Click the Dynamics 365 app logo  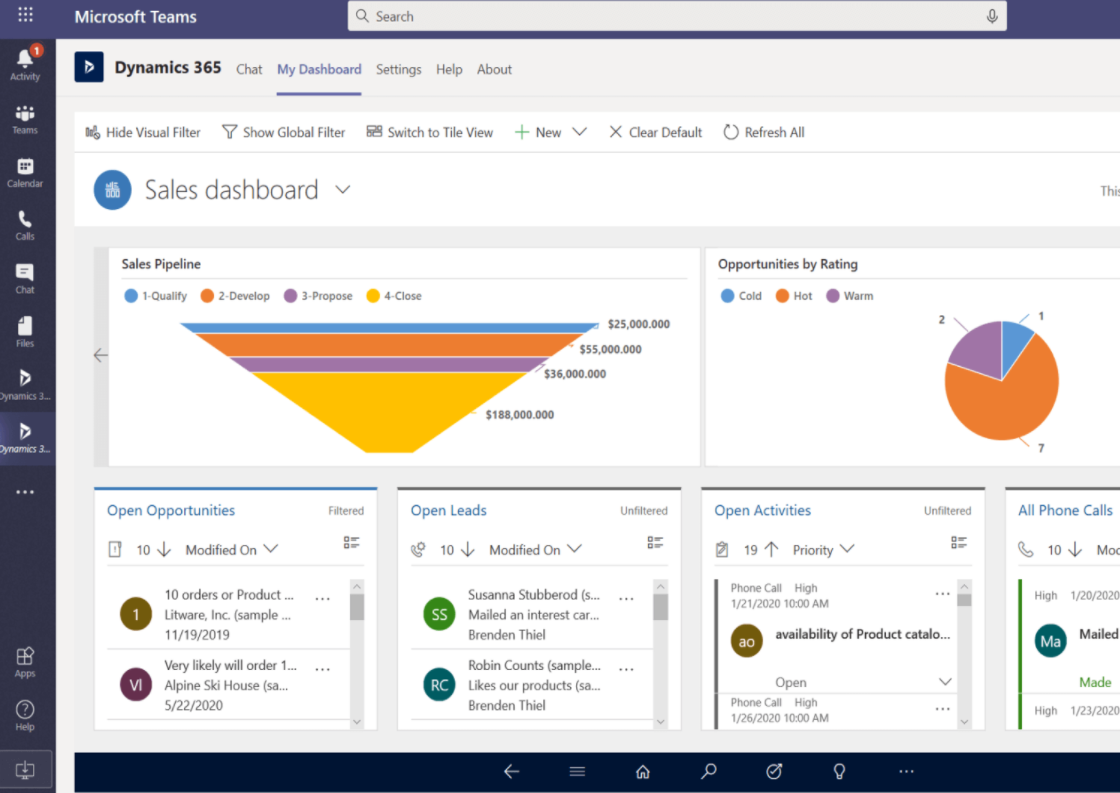89,67
